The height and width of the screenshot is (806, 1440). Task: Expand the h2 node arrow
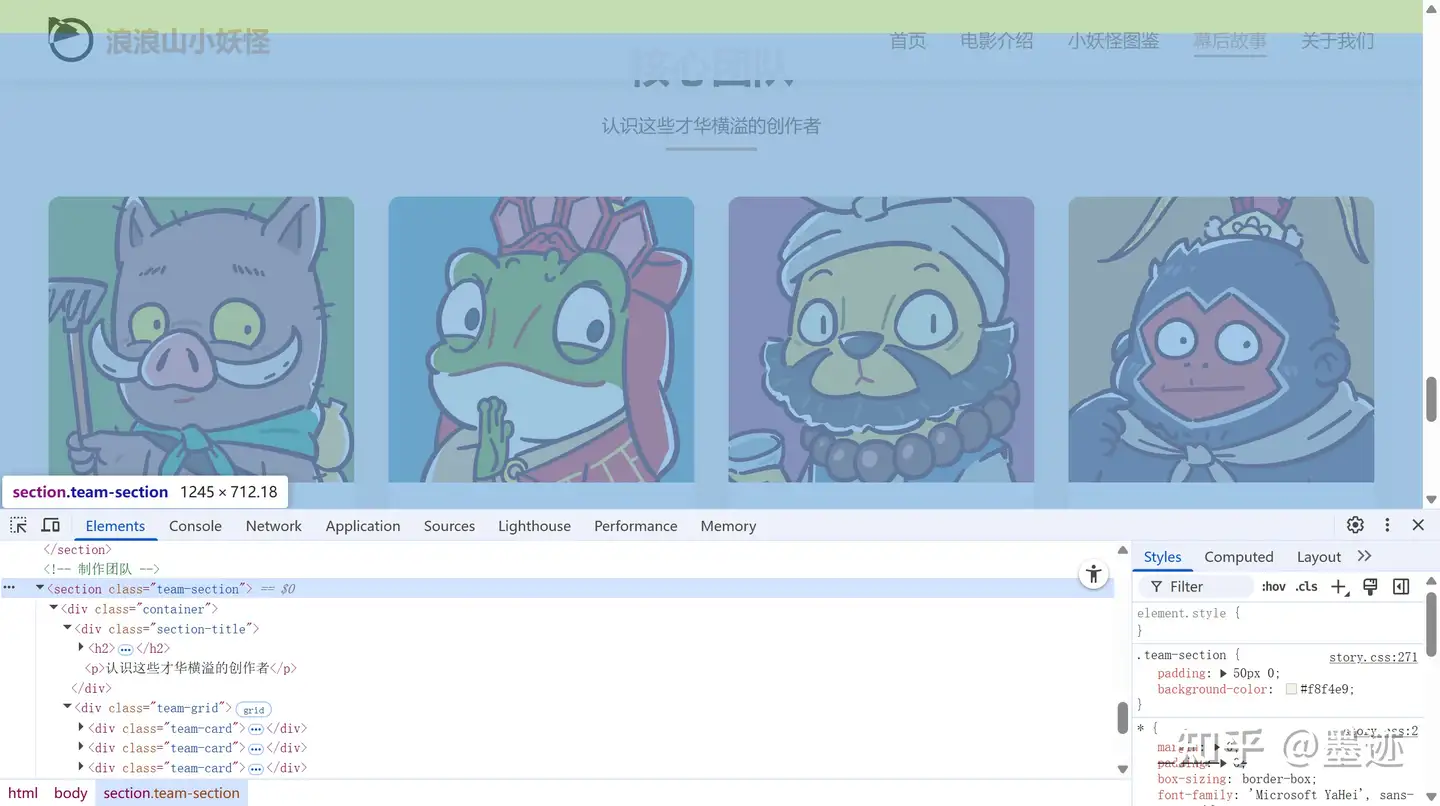(81, 649)
